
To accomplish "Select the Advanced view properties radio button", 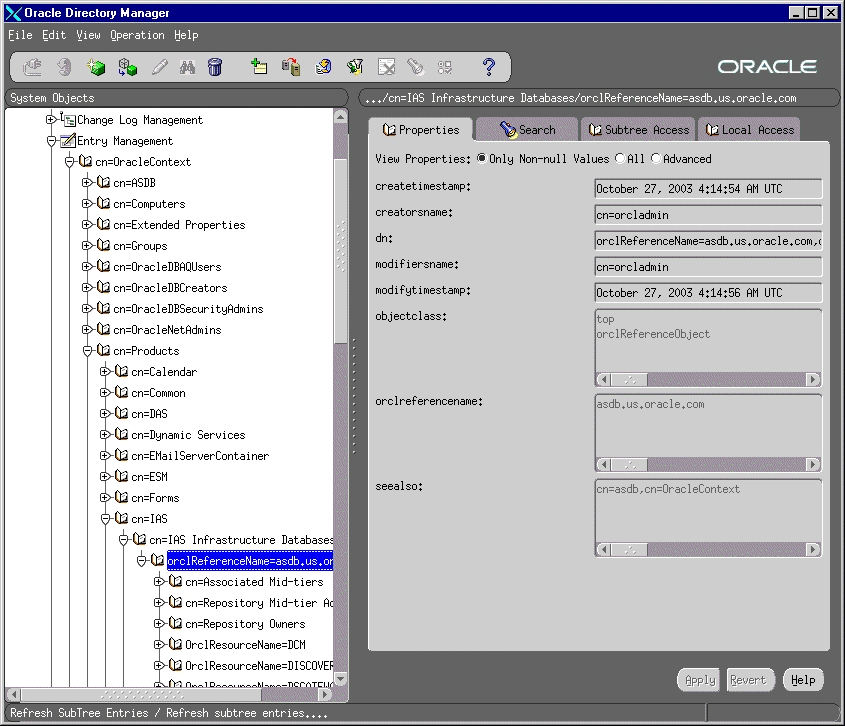I will 656,158.
